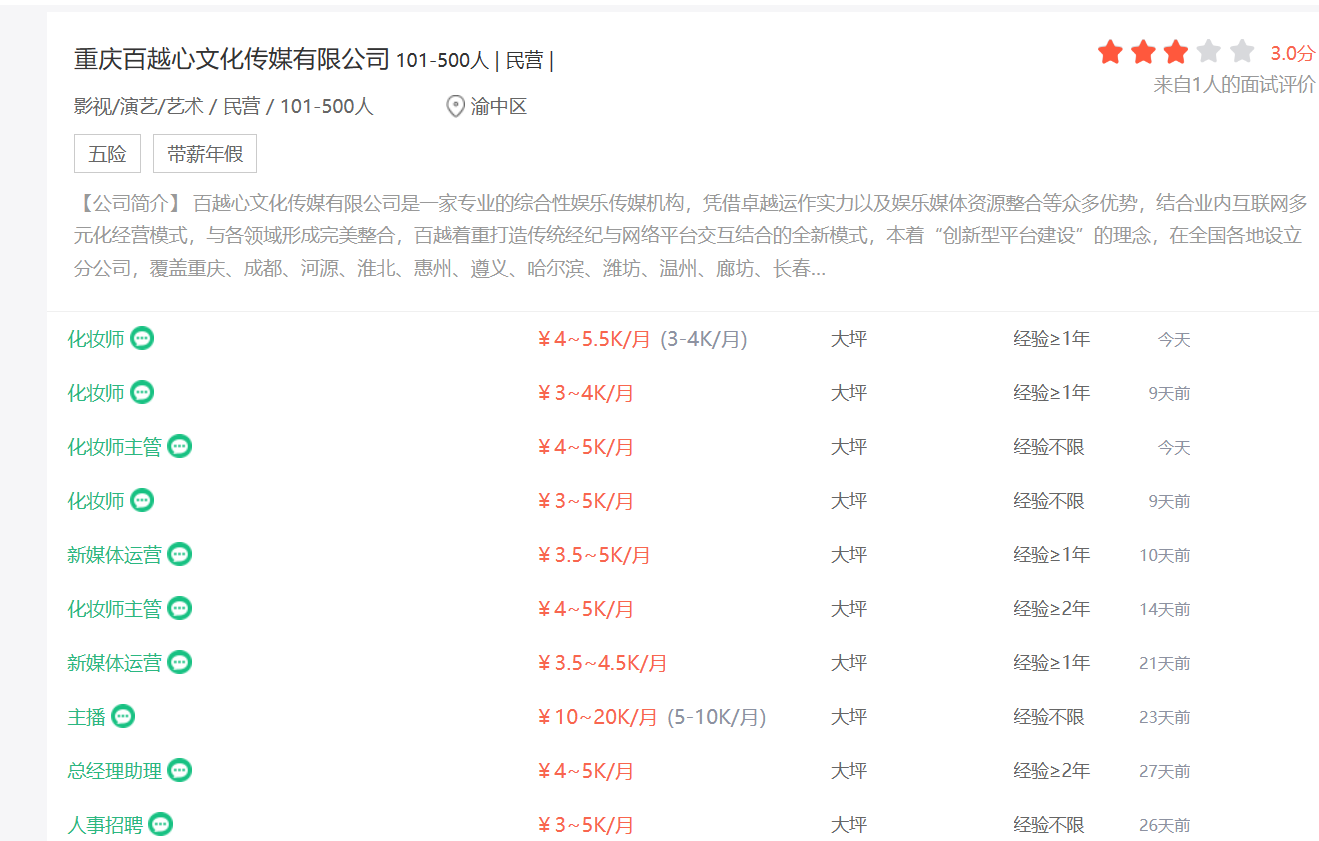The width and height of the screenshot is (1319, 841).
Task: Open the 化妆师 job paying ¥3~4K/月
Action: [96, 393]
